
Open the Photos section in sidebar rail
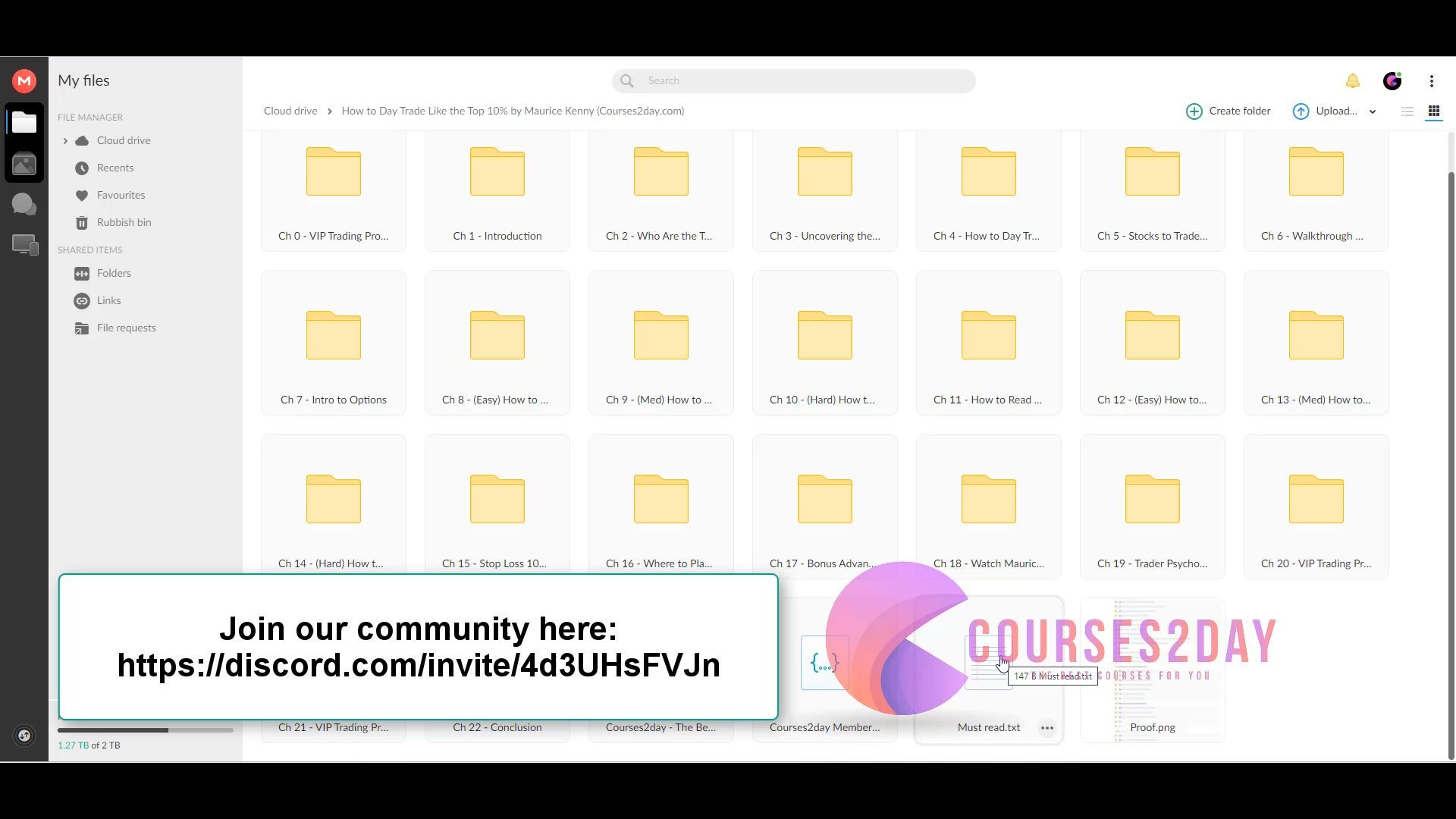(x=24, y=164)
